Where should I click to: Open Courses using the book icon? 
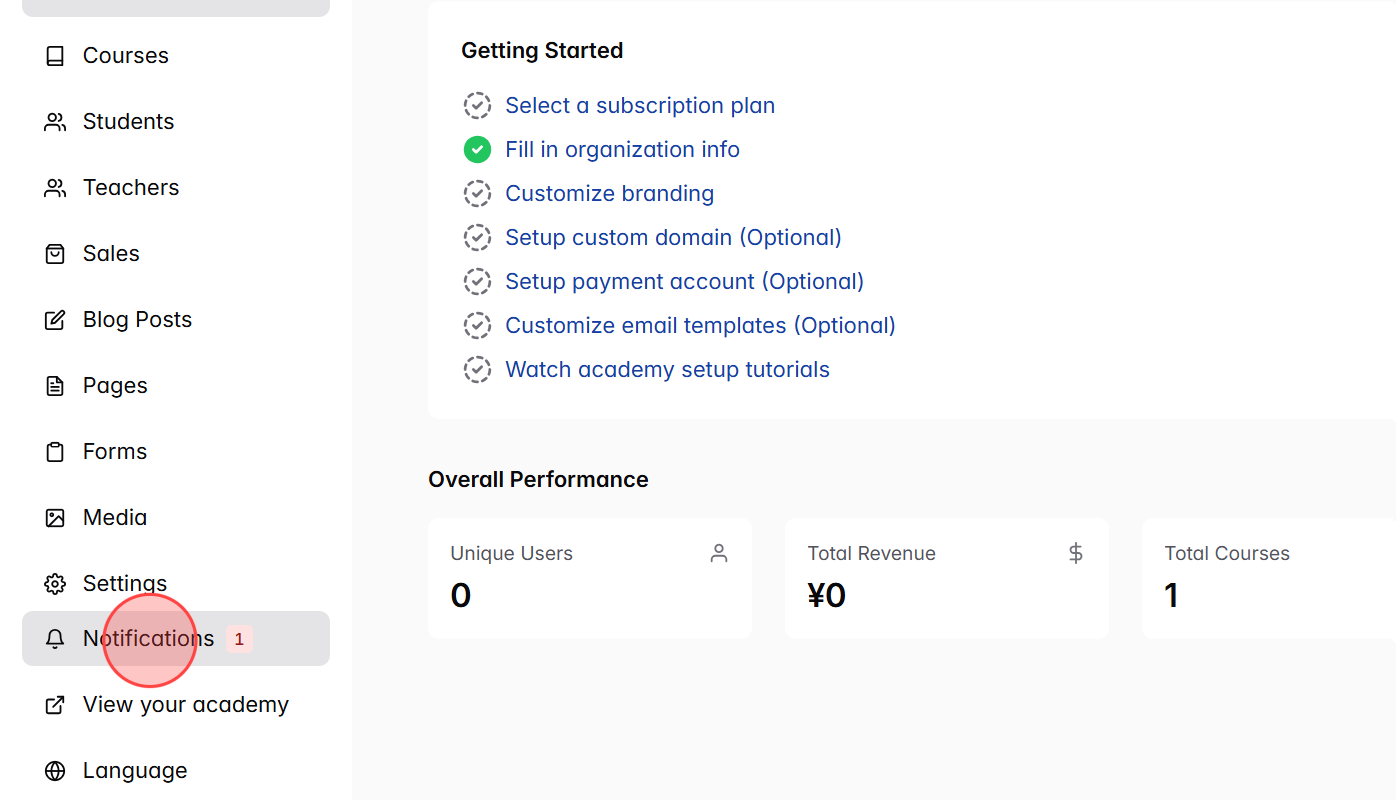pyautogui.click(x=55, y=55)
